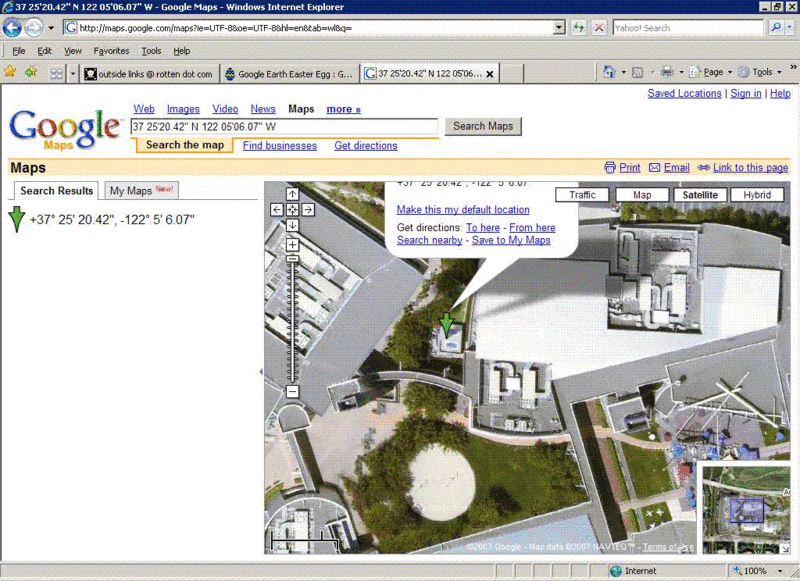
Task: Click the Print icon link
Action: point(623,168)
